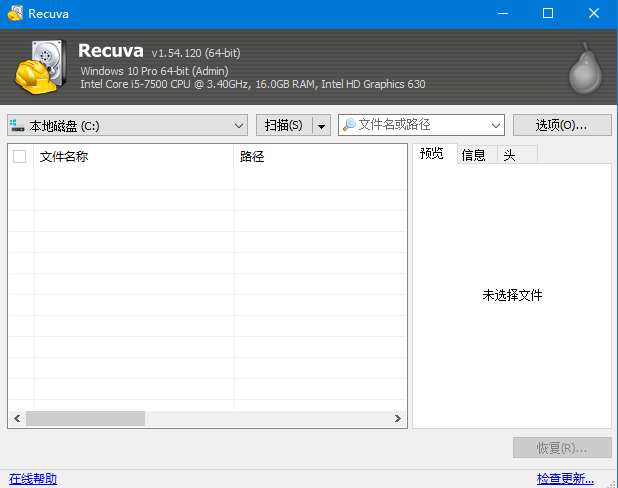Screen dimensions: 618x488
Task: Open the 在线帮助 link
Action: pyautogui.click(x=33, y=479)
